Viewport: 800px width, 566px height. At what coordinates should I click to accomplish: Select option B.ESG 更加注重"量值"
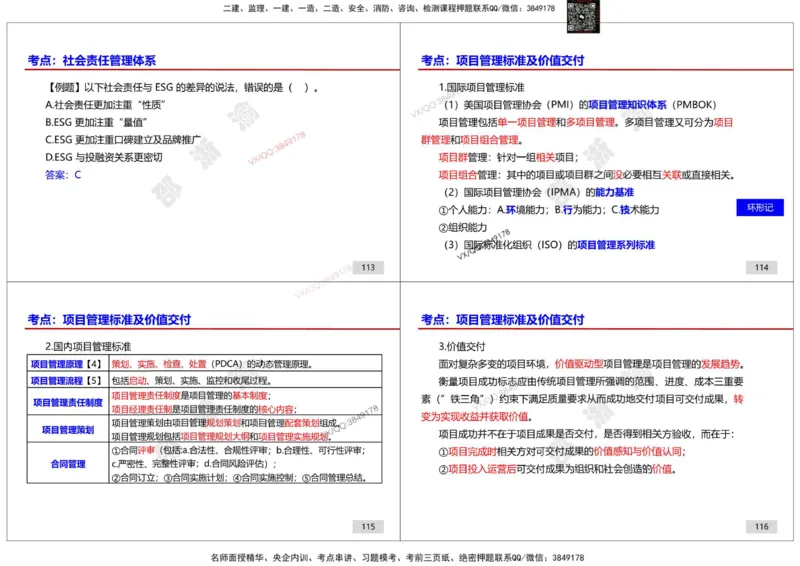point(96,122)
